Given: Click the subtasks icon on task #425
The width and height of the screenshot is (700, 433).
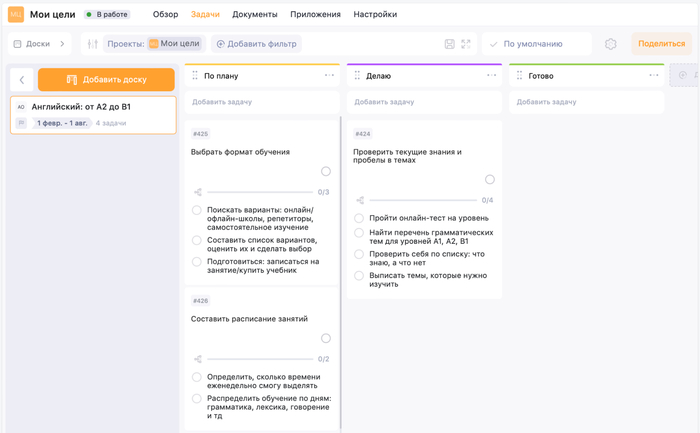Looking at the screenshot, I should [x=198, y=192].
